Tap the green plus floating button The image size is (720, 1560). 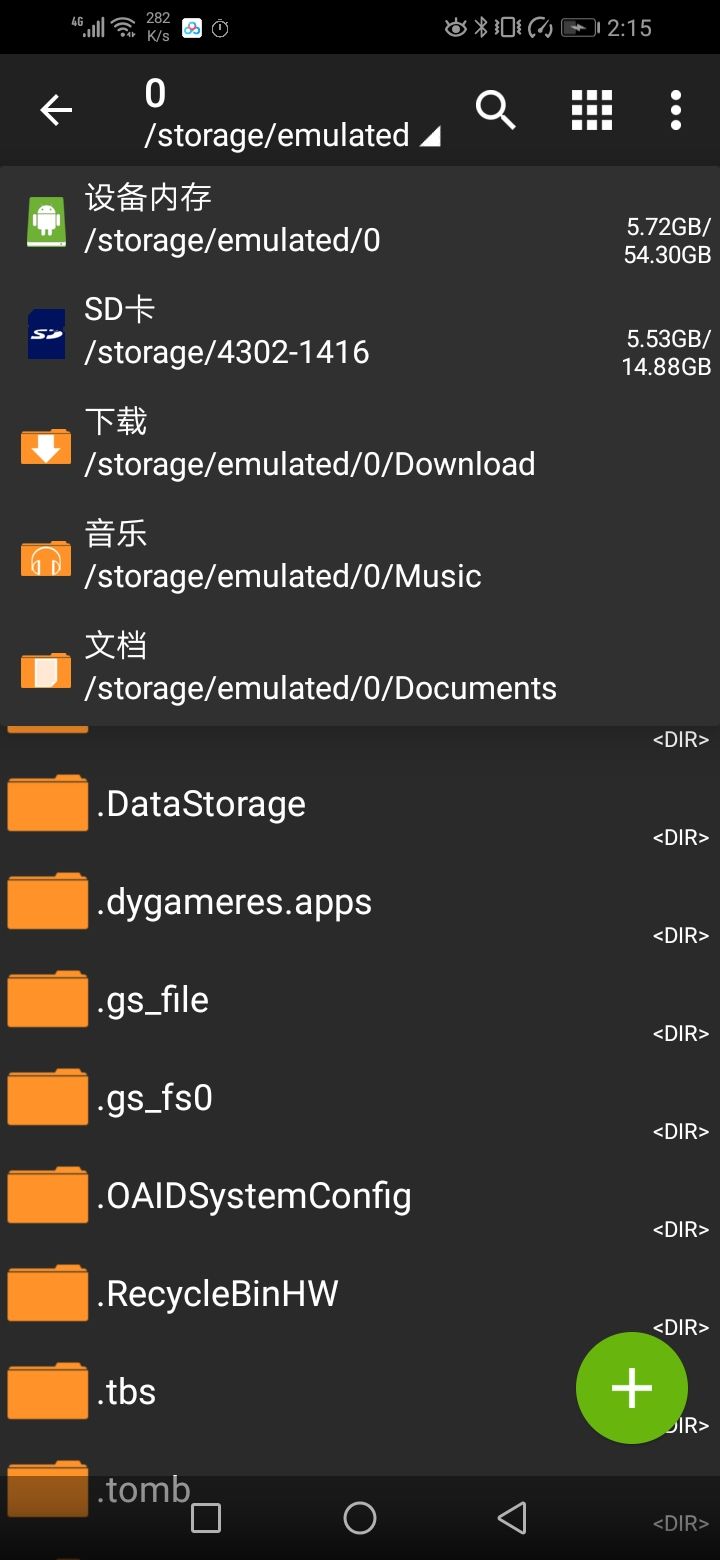tap(631, 1387)
